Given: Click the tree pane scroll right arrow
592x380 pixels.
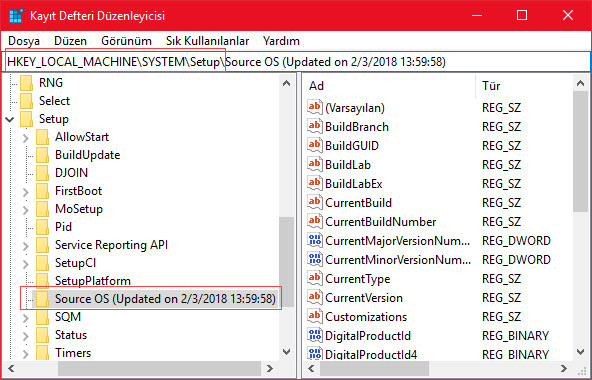Looking at the screenshot, I should 270,368.
